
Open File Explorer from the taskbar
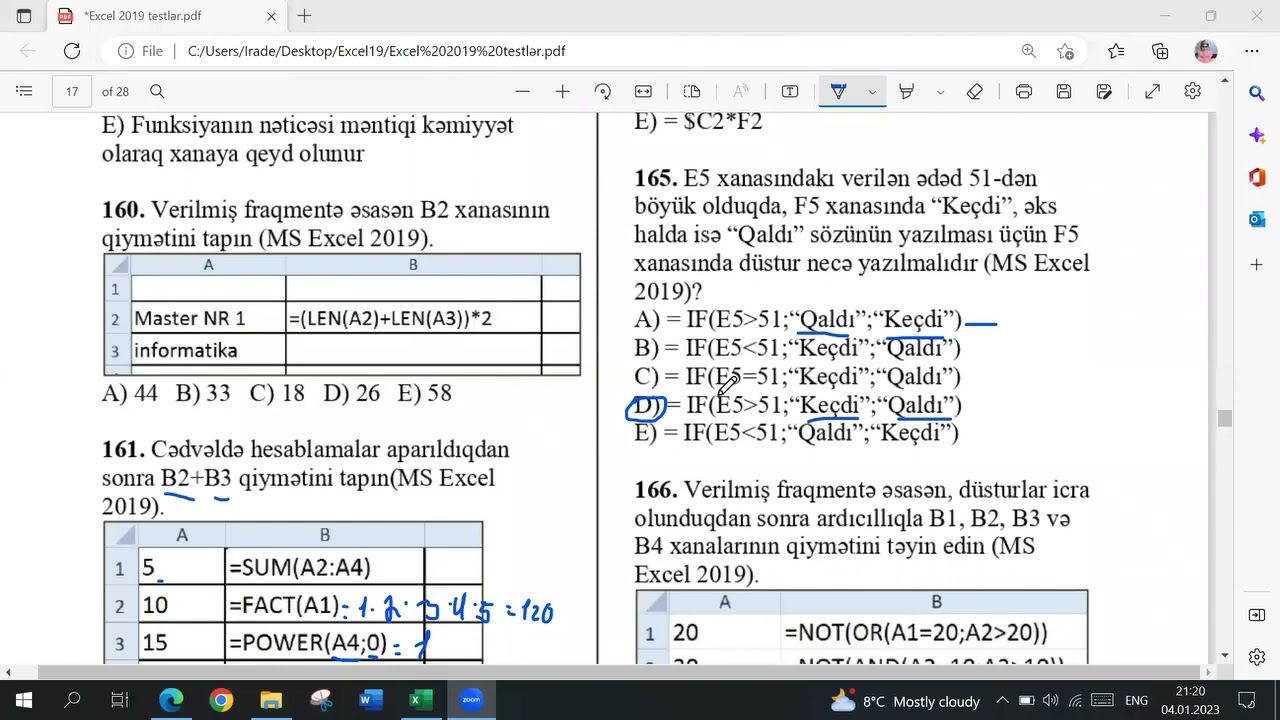point(271,700)
